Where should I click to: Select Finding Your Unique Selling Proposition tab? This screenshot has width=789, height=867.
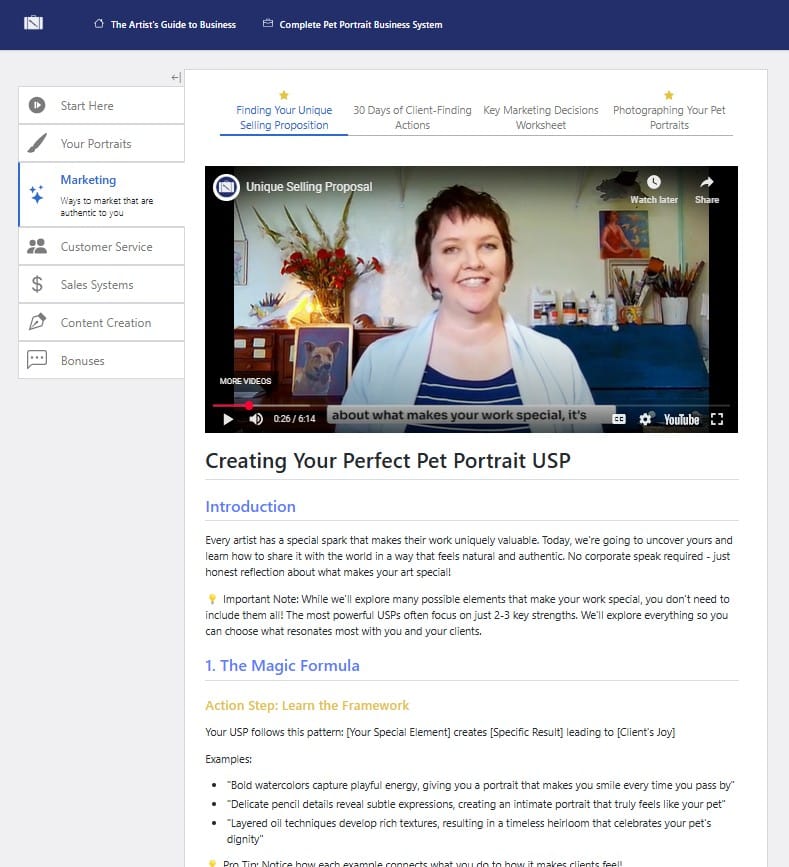point(284,117)
